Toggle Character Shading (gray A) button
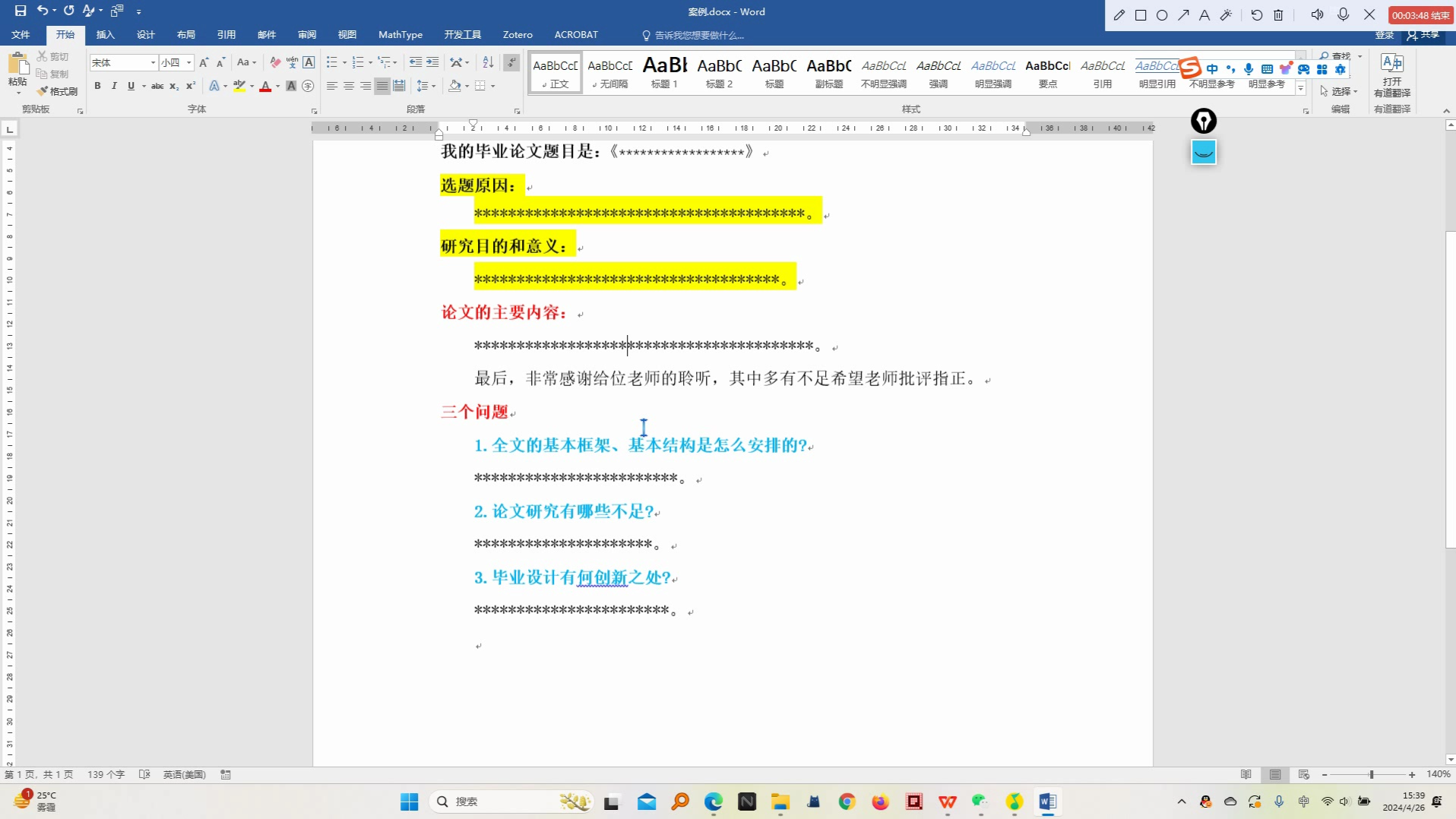 (291, 86)
